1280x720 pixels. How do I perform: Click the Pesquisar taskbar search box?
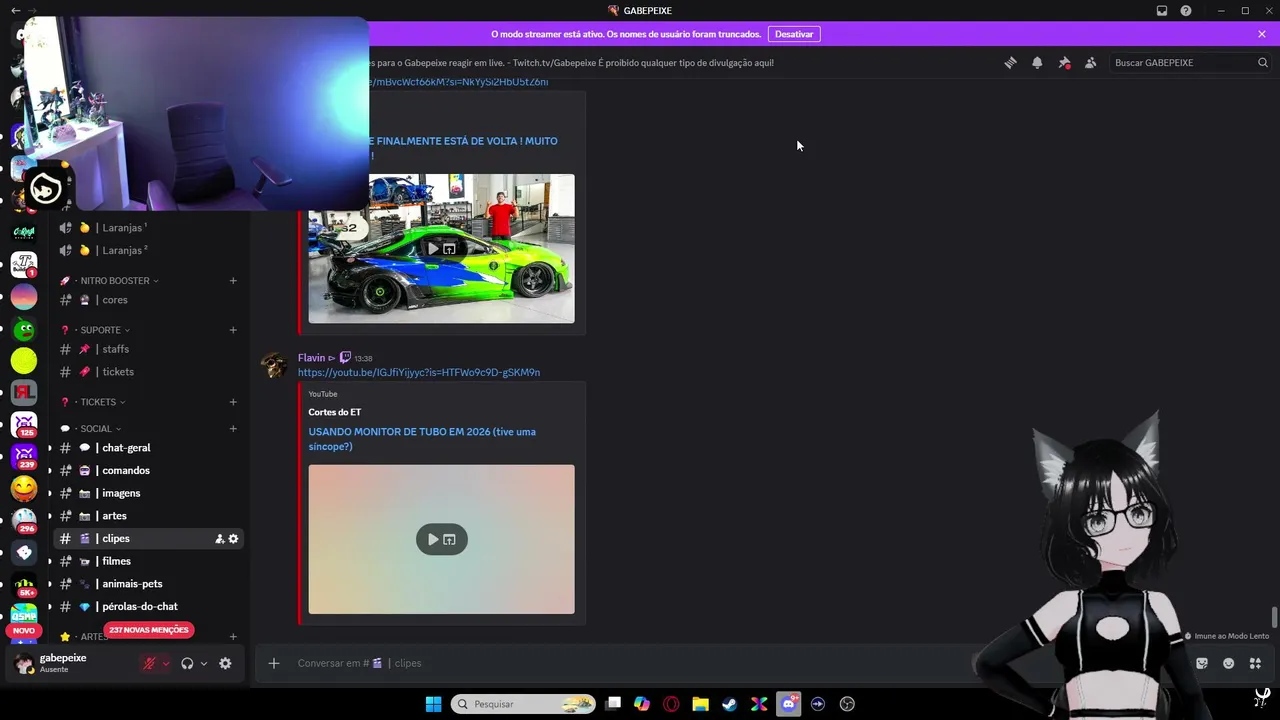[x=523, y=704]
